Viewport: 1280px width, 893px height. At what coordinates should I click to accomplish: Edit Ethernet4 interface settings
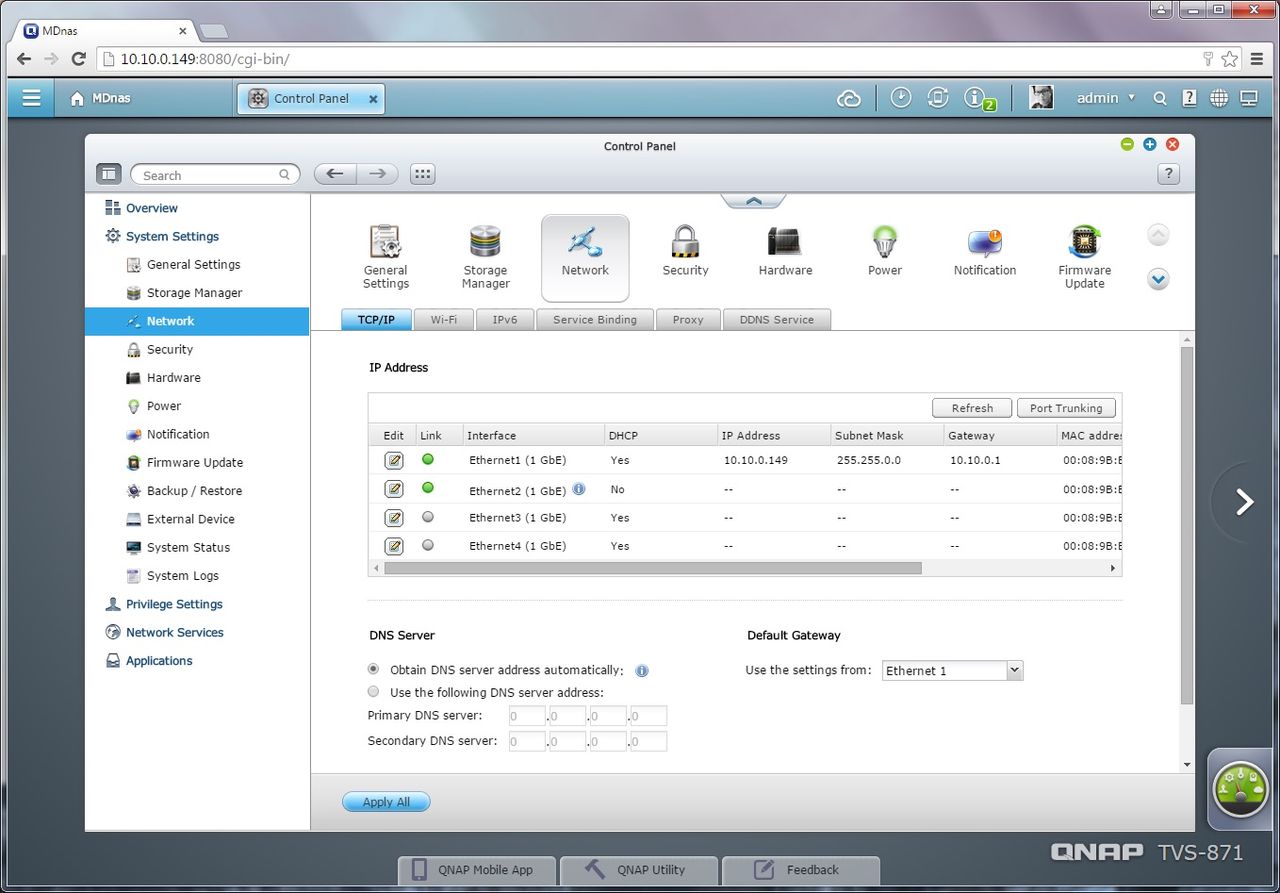pos(394,546)
